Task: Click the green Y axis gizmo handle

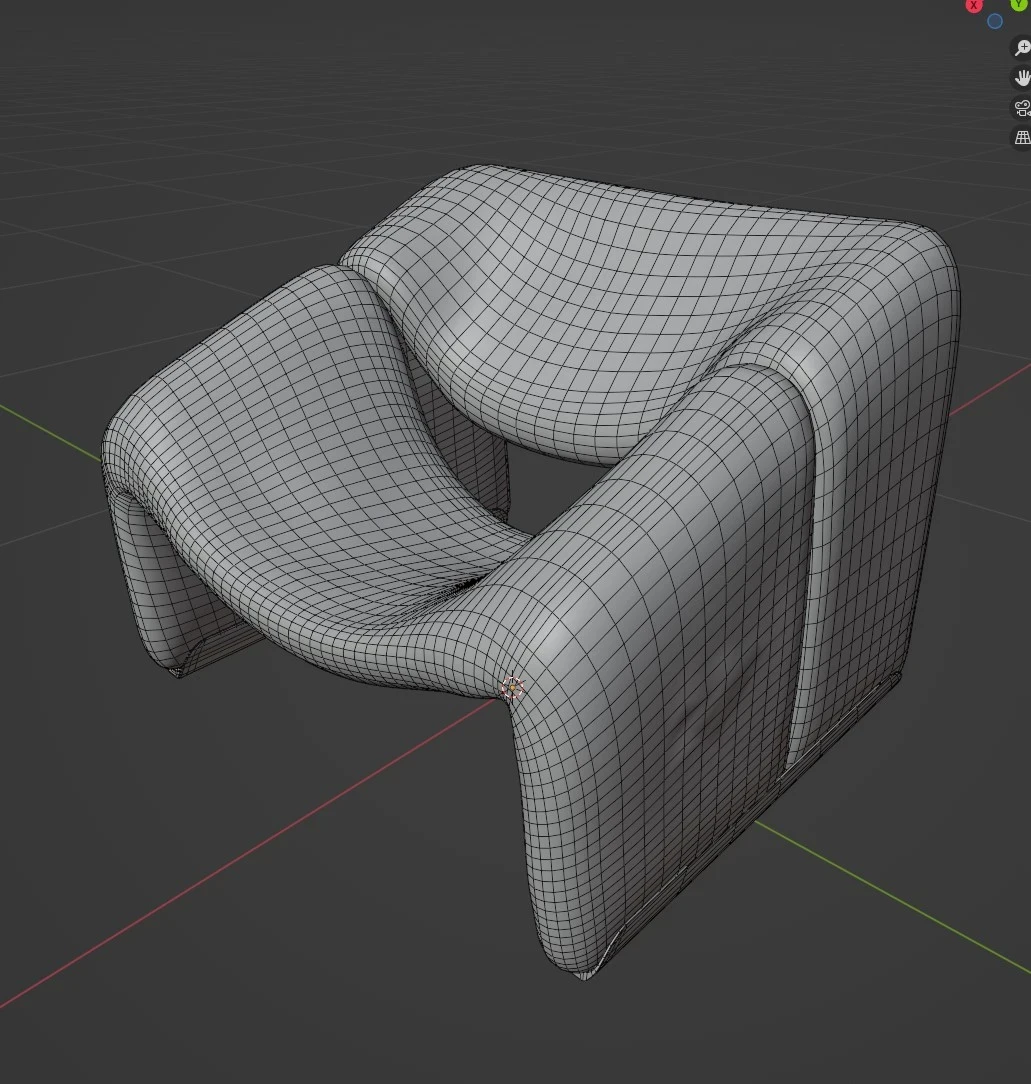Action: 1019,4
